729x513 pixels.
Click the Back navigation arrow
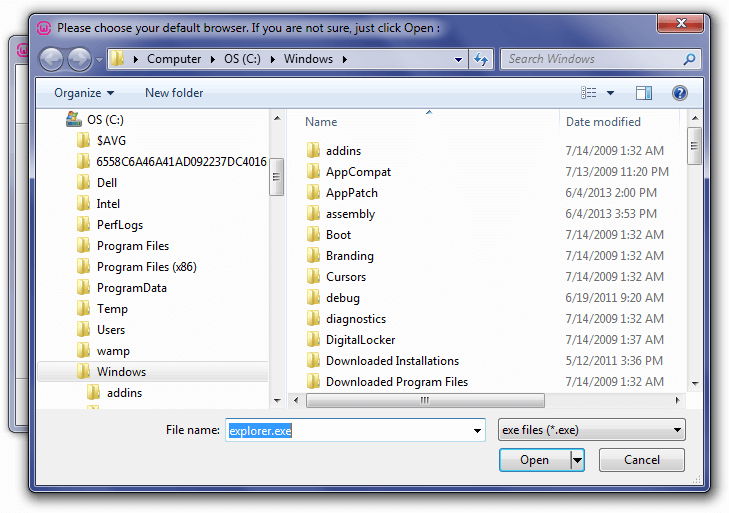(x=51, y=60)
